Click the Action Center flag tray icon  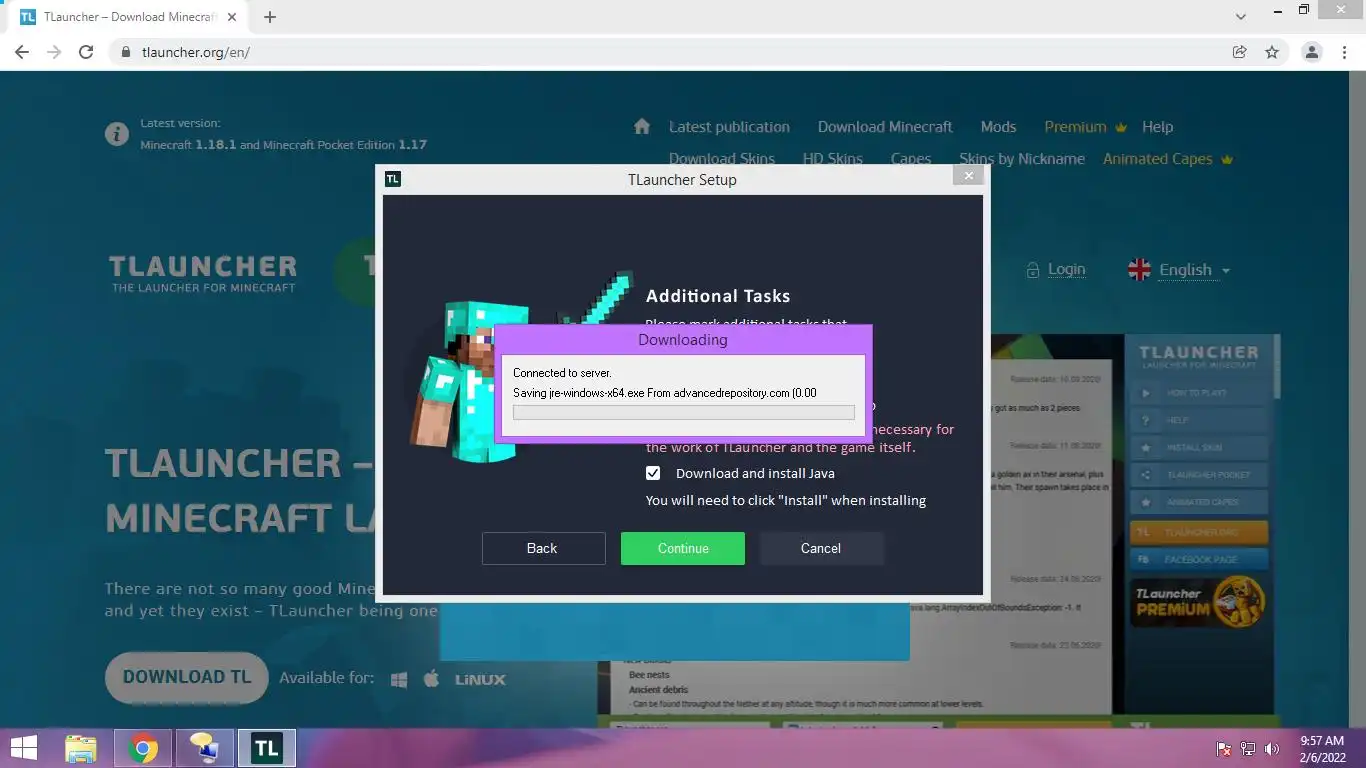pyautogui.click(x=1223, y=749)
